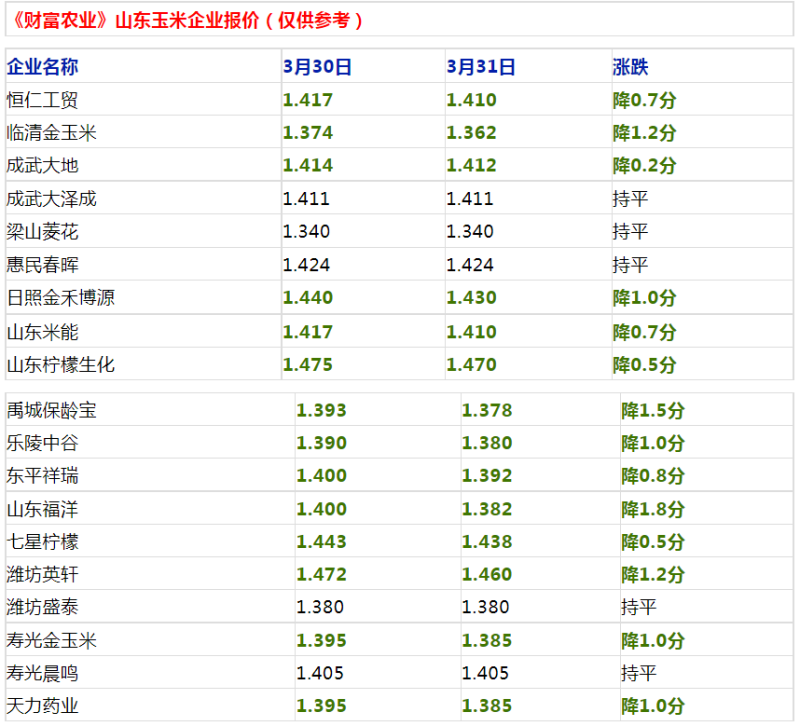
Task: Click 山东福洋 March 31 price 1.382
Action: [487, 509]
